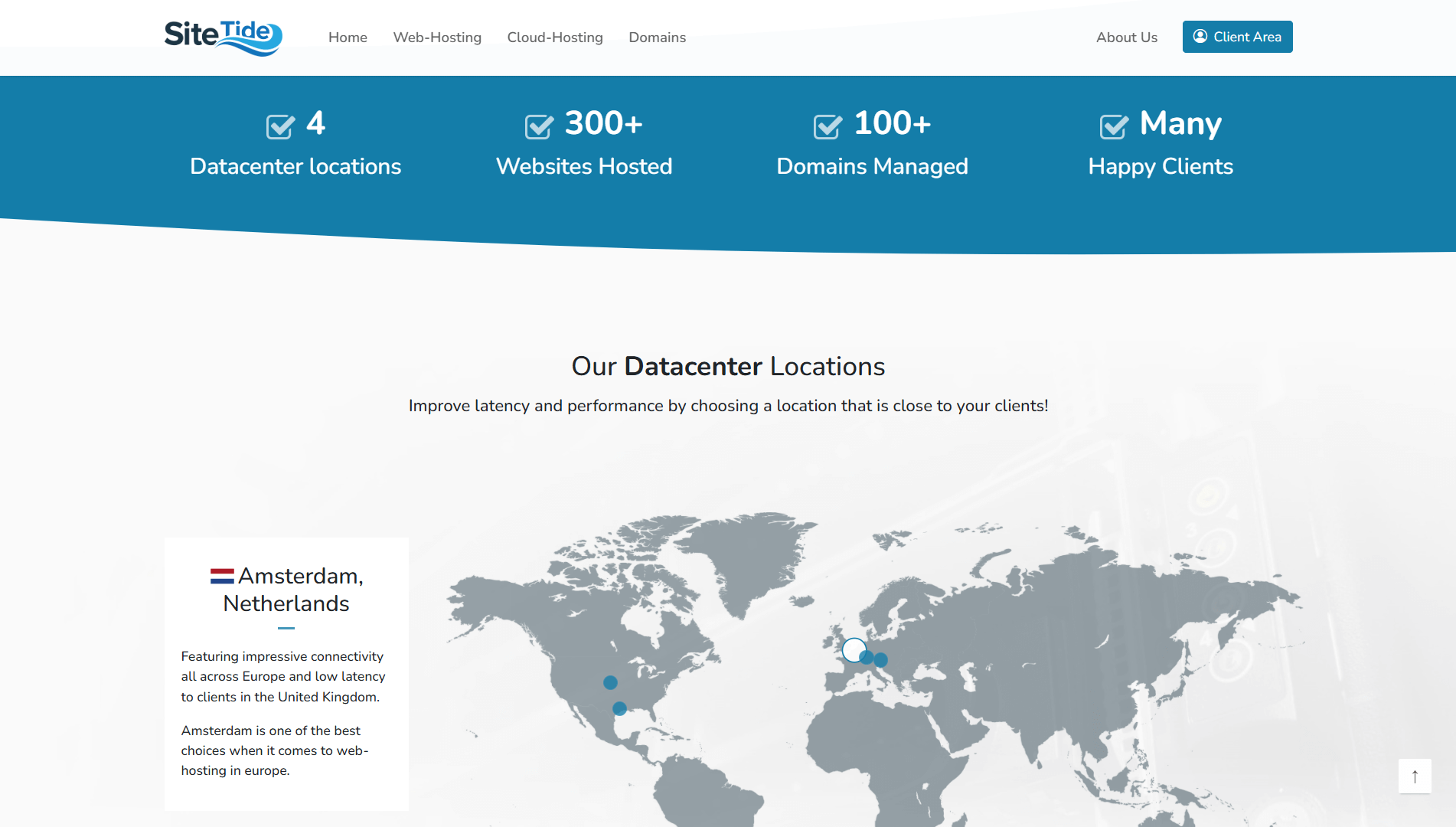Click the checkmark icon next to 300+
The image size is (1456, 827).
(x=539, y=126)
